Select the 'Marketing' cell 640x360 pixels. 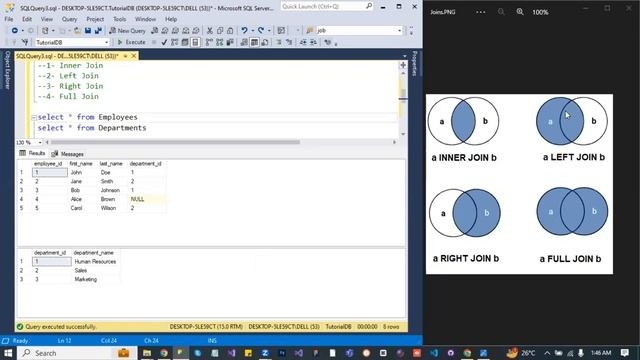pos(95,280)
